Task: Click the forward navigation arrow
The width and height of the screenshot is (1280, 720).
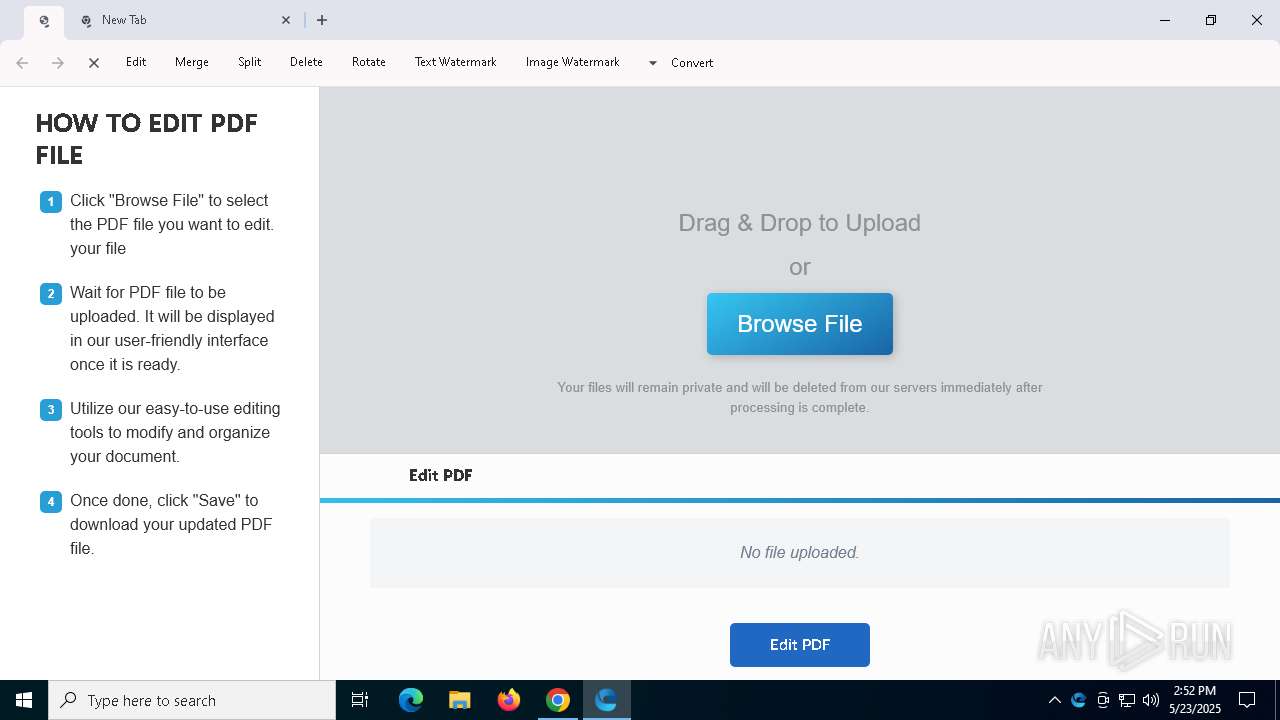Action: pos(58,63)
